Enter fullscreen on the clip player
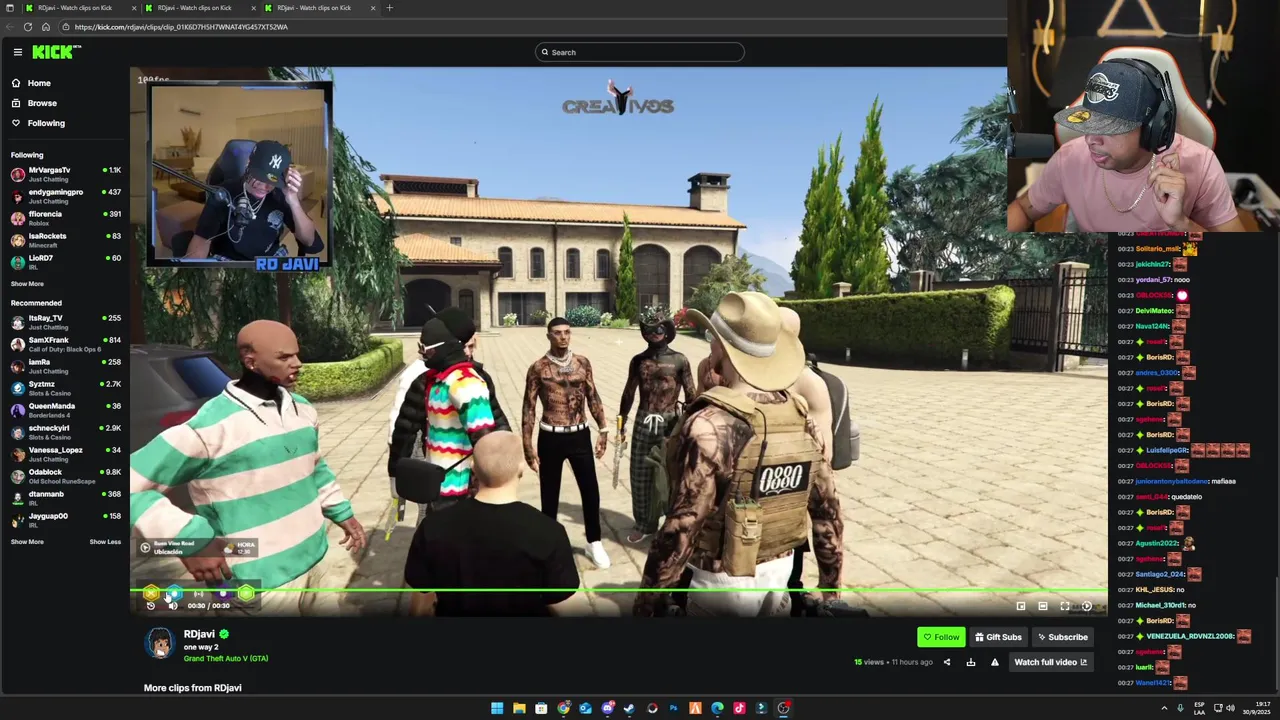This screenshot has width=1280, height=720. (1065, 606)
